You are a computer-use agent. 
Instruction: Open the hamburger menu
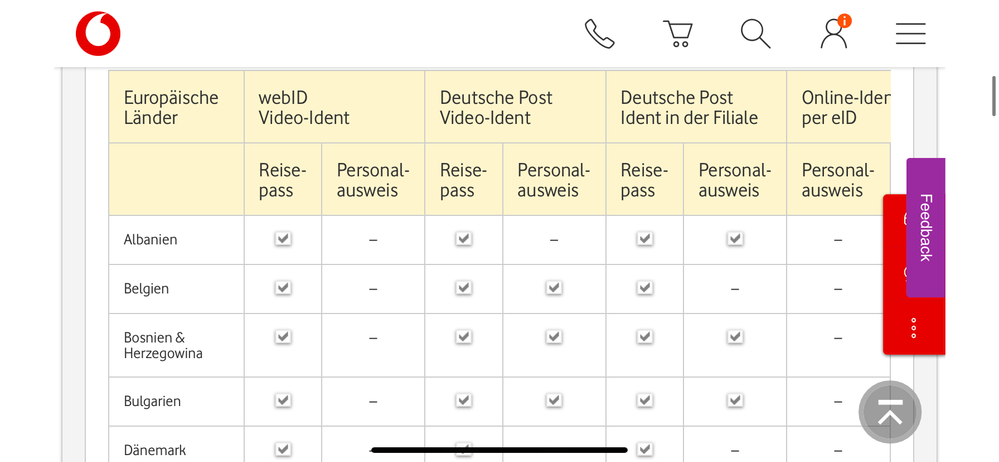pyautogui.click(x=910, y=34)
